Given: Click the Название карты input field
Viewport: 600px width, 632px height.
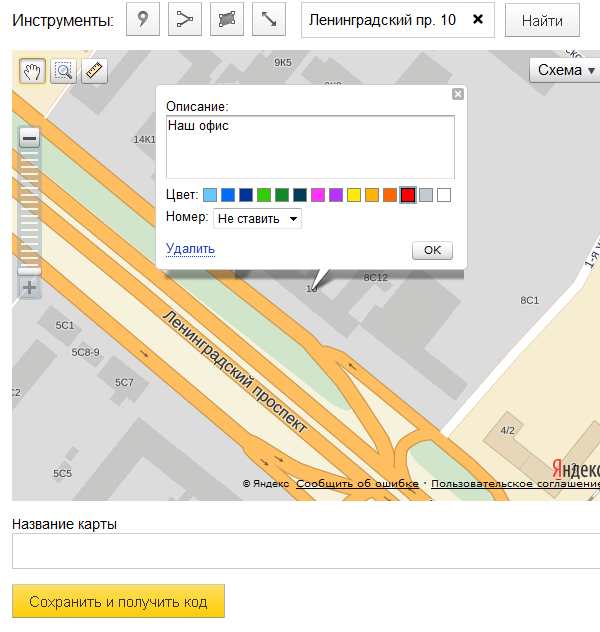Looking at the screenshot, I should 306,551.
